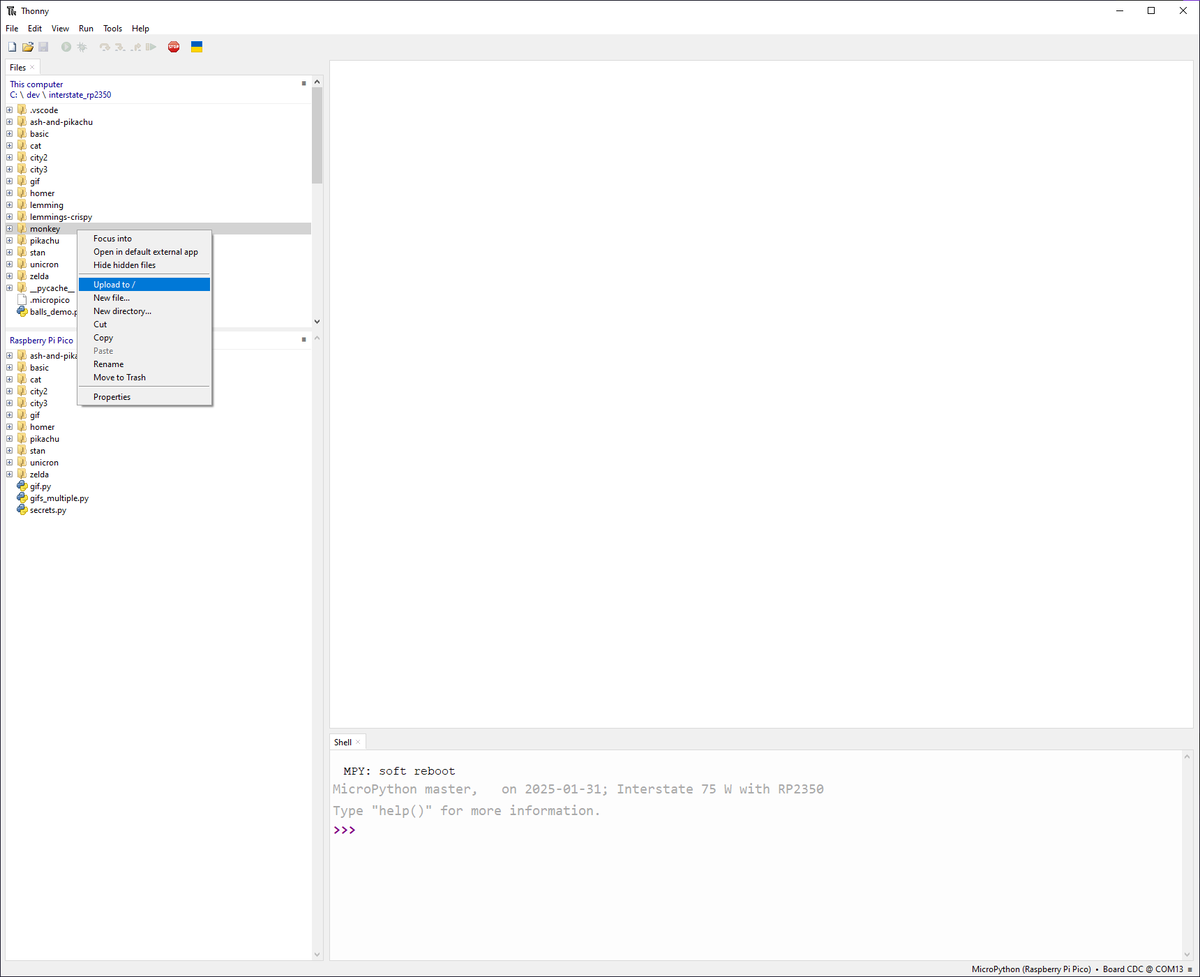Click the local files pane scrollbar thumb
Screen dimensions: 1200x977
pos(317,136)
